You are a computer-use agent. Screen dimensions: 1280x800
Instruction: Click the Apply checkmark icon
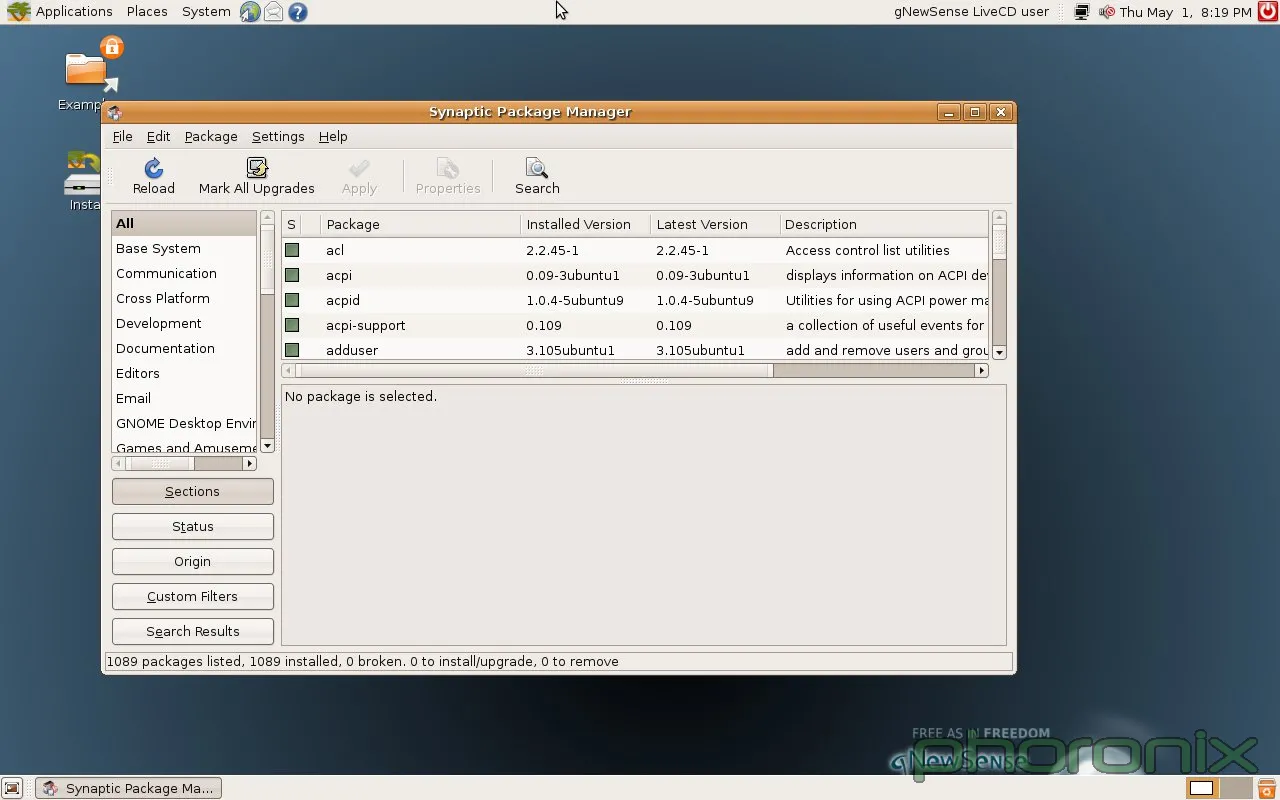[x=359, y=168]
